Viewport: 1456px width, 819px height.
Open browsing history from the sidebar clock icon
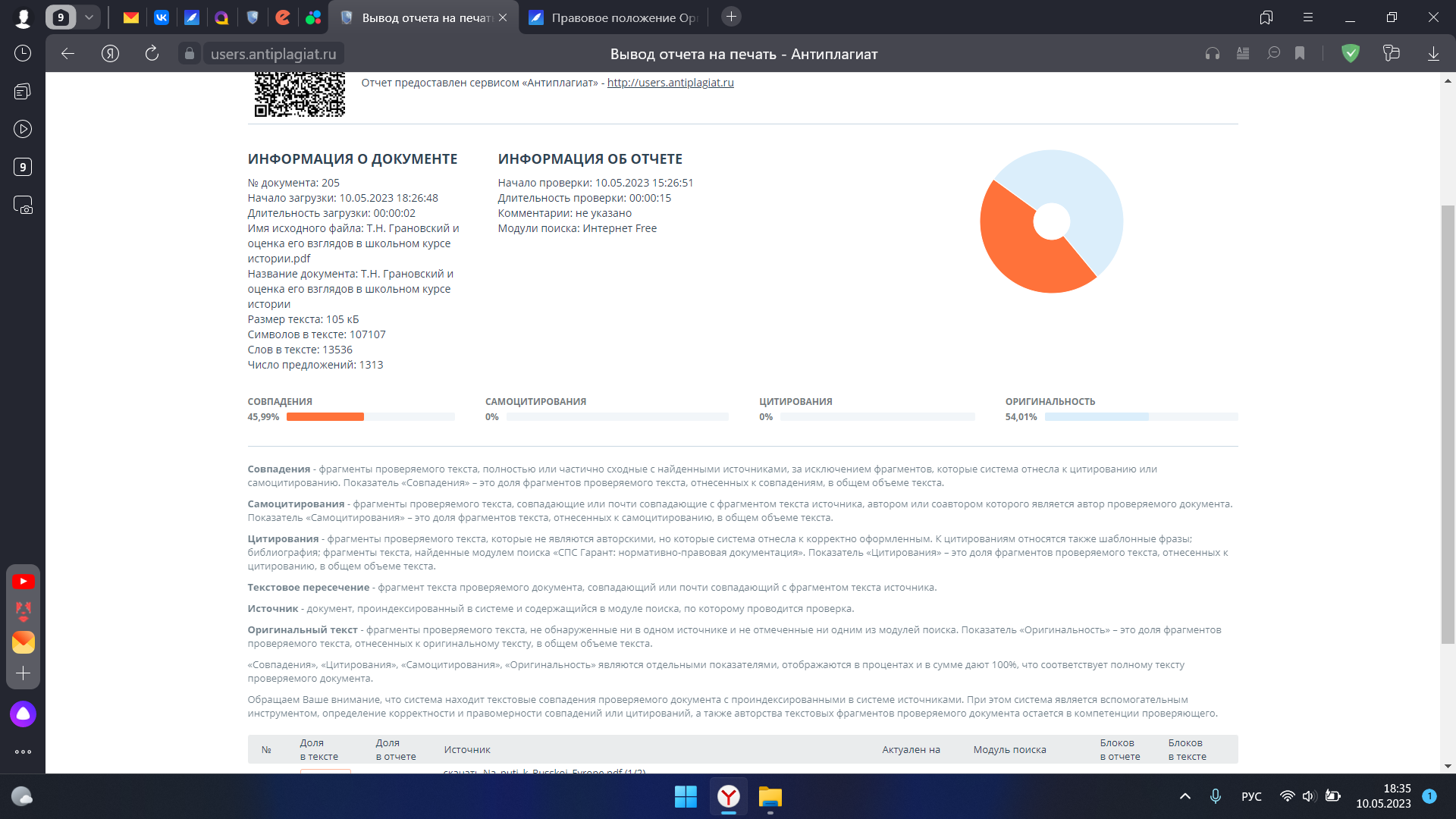click(22, 53)
